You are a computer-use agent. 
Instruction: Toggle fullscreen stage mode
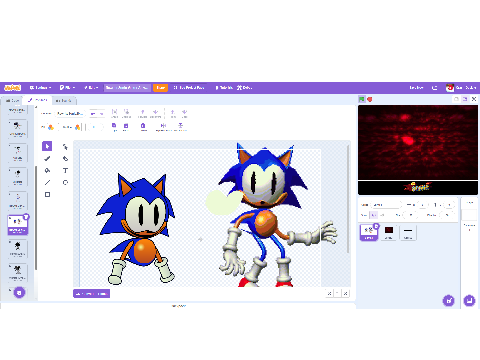point(474,99)
